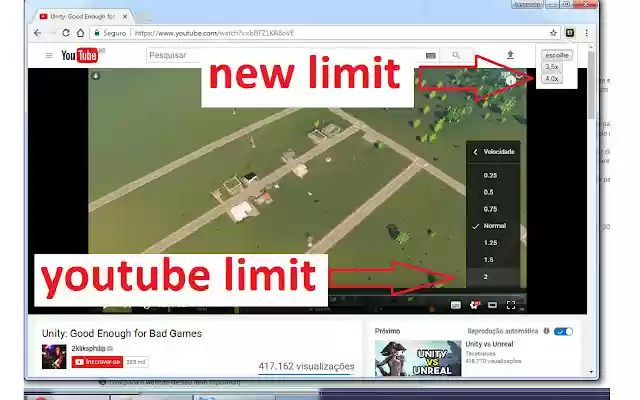The image size is (640, 400).
Task: Click the browser address bar URL
Action: coord(214,33)
